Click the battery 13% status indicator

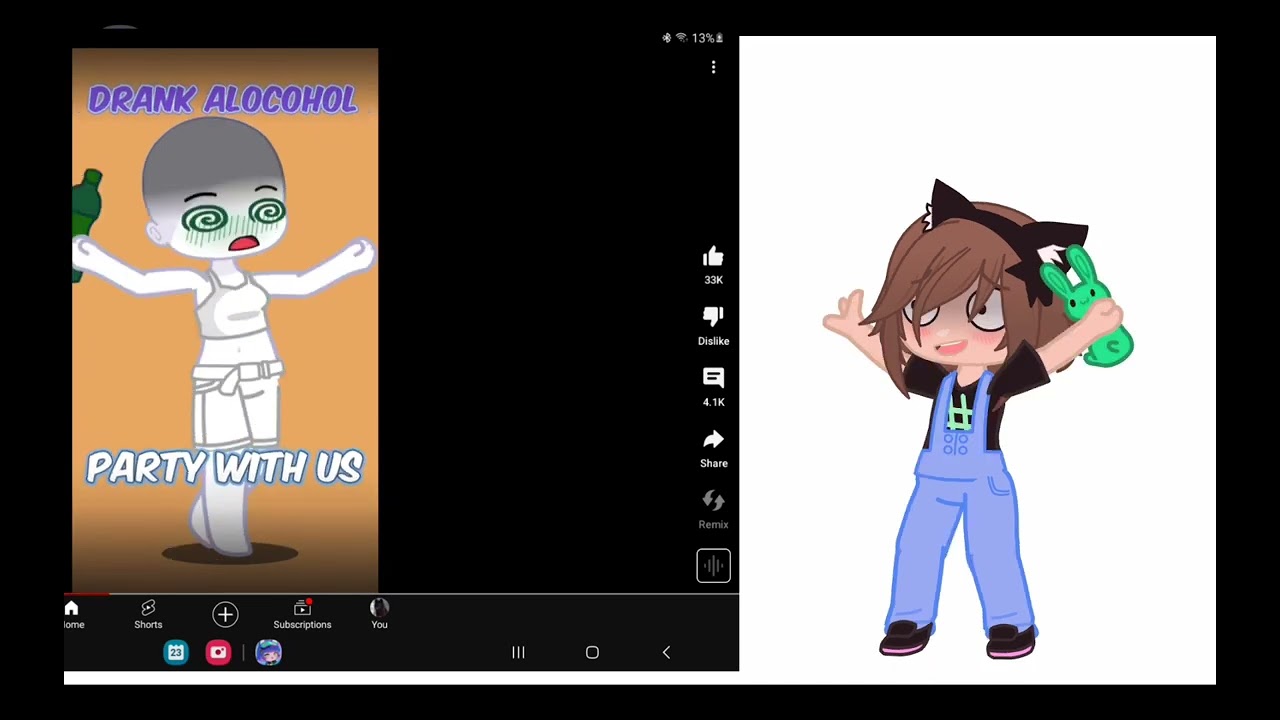tap(707, 38)
